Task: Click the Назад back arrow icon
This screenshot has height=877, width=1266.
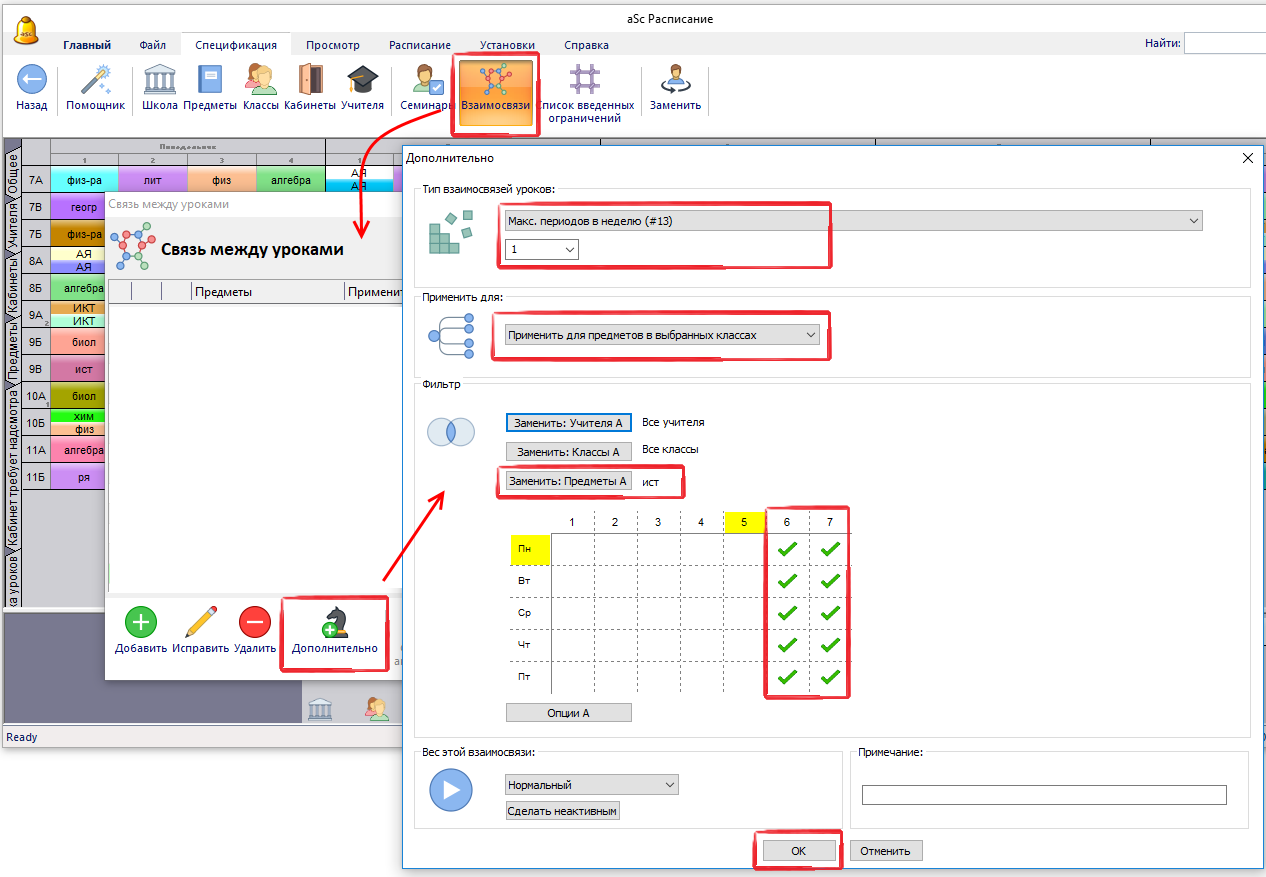Action: click(32, 80)
